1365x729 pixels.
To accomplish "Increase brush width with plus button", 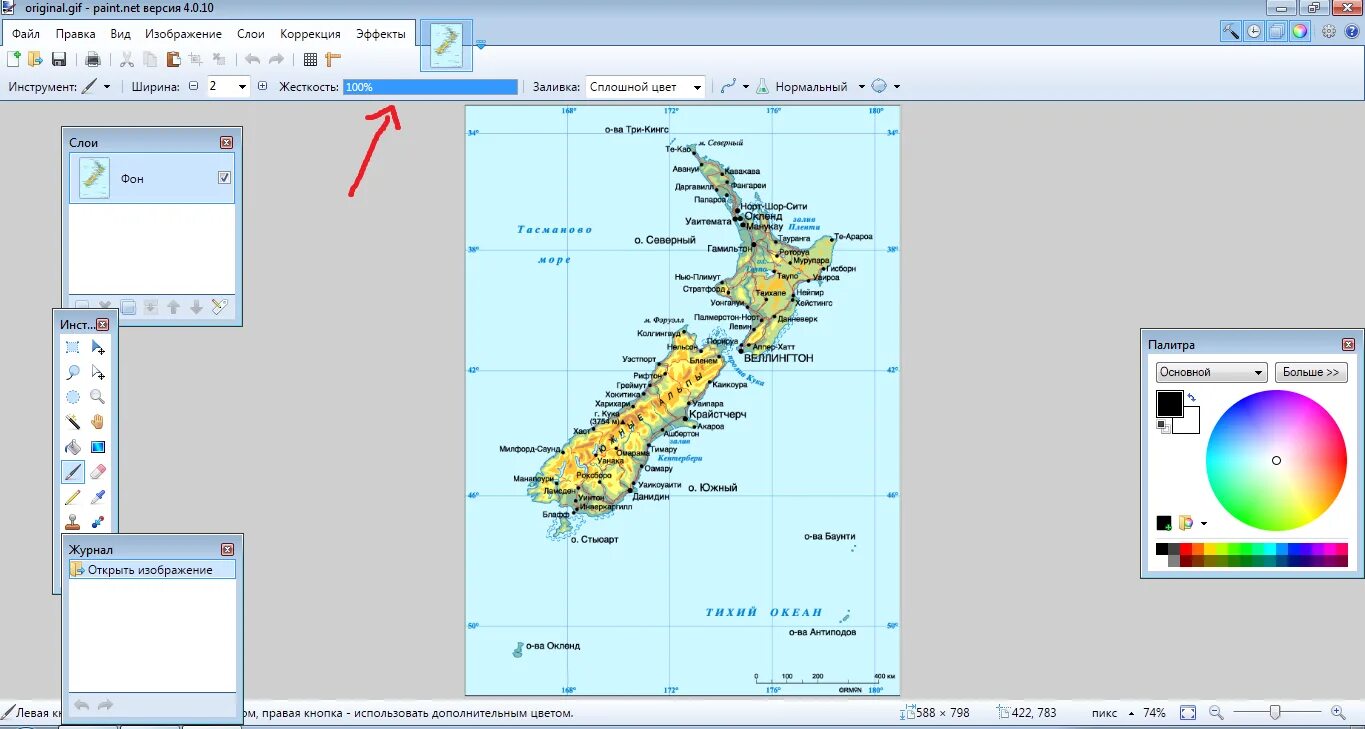I will point(263,87).
